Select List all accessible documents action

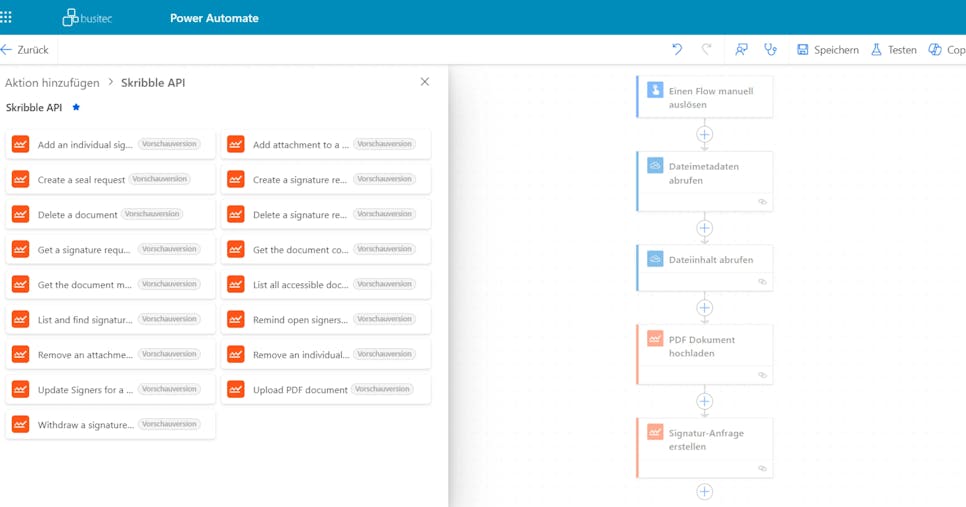tap(326, 285)
